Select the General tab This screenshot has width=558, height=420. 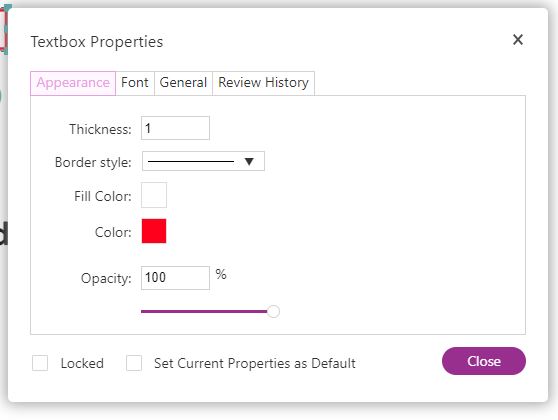click(x=183, y=83)
